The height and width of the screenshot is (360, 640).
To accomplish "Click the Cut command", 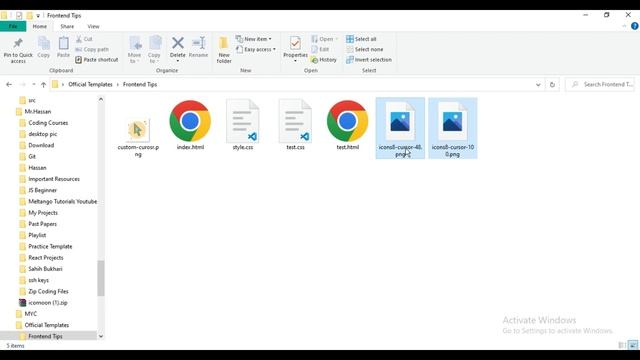I will click(x=84, y=39).
